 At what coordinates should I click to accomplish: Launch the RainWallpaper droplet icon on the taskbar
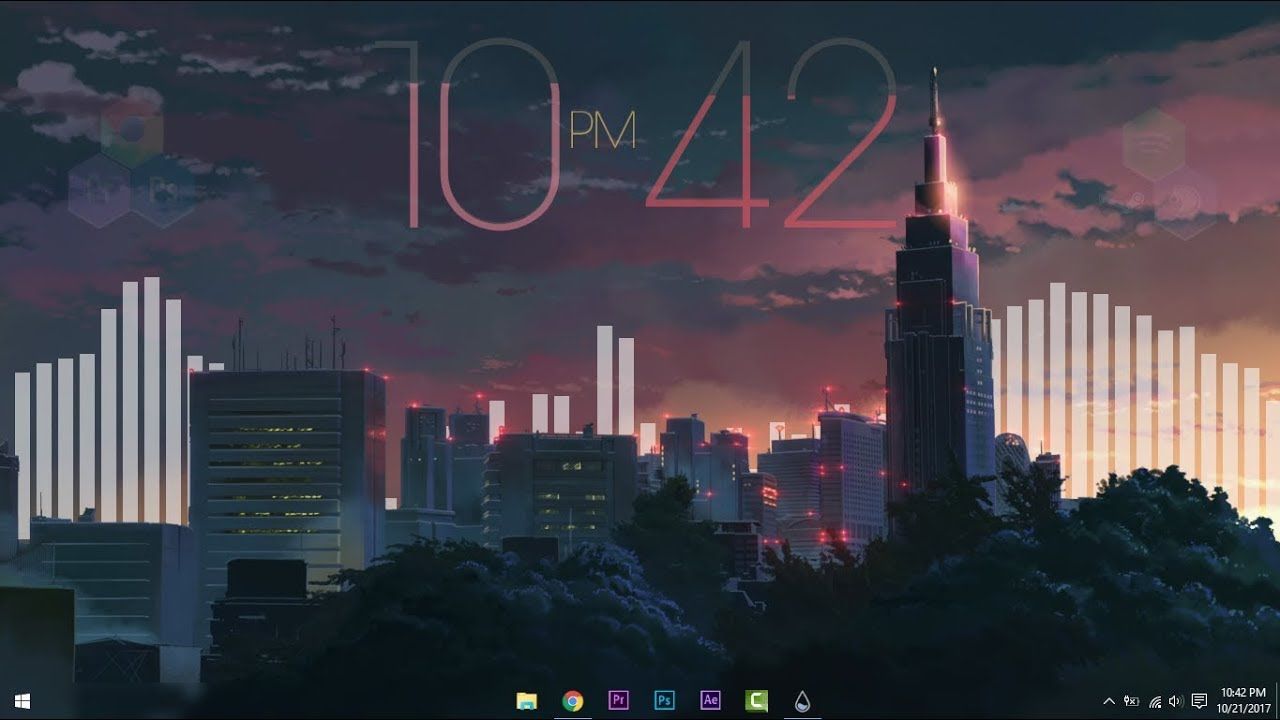(x=800, y=700)
